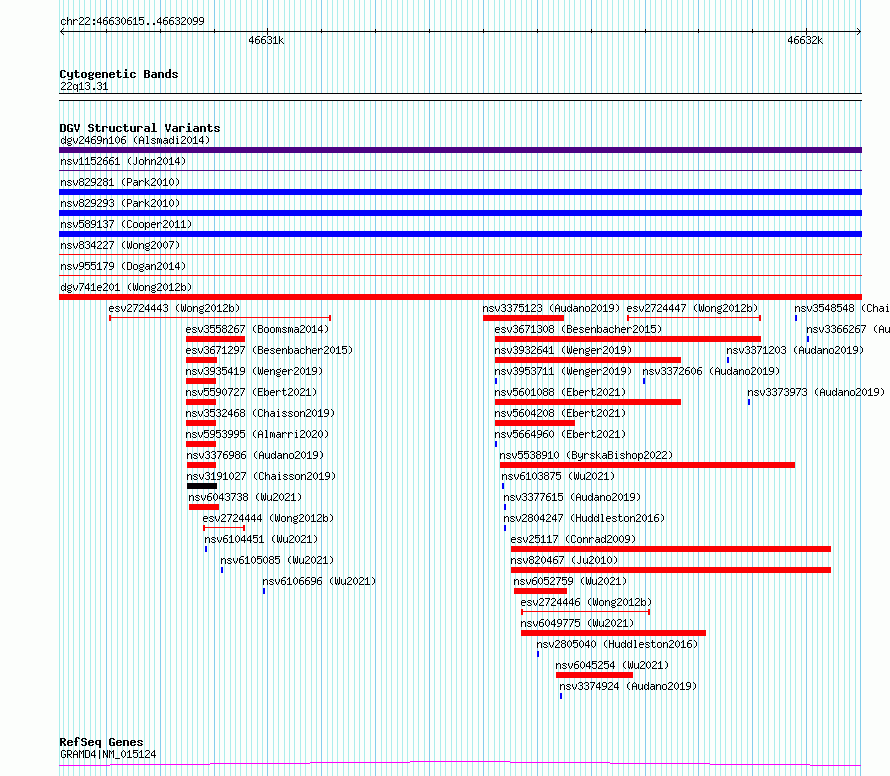Click the purple bar under dgv2469n106
Viewport: 890px width, 776px height.
(x=460, y=150)
